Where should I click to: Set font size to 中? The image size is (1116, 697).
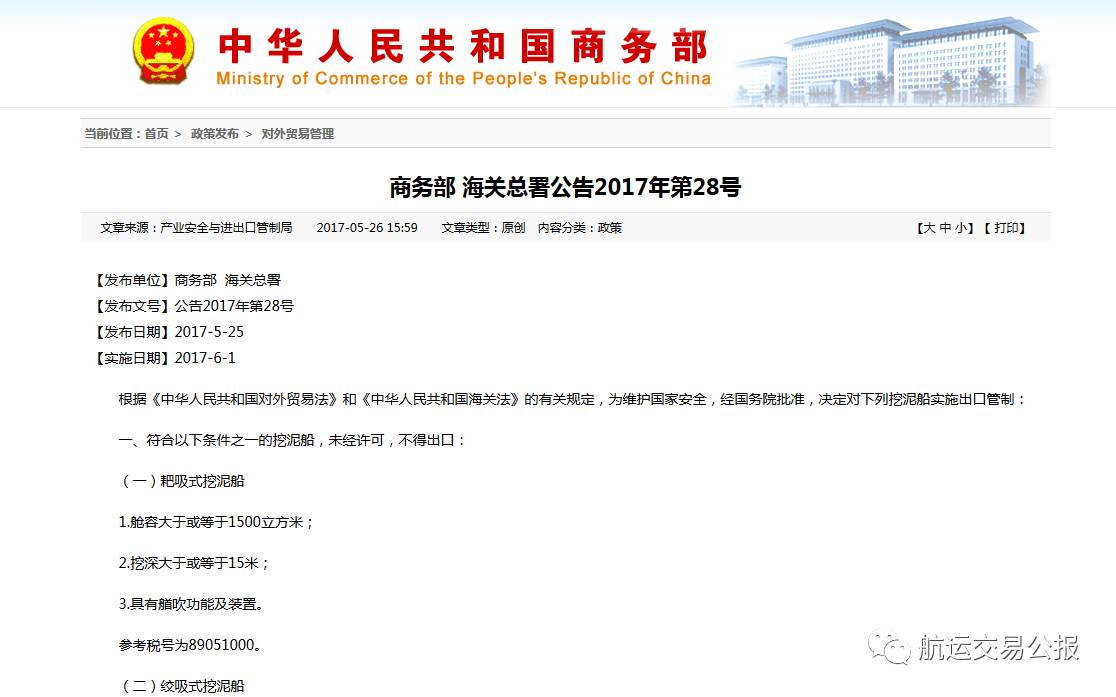tap(945, 228)
